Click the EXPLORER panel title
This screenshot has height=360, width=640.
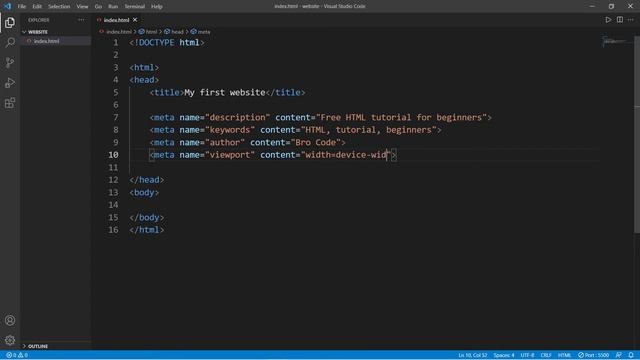39,20
